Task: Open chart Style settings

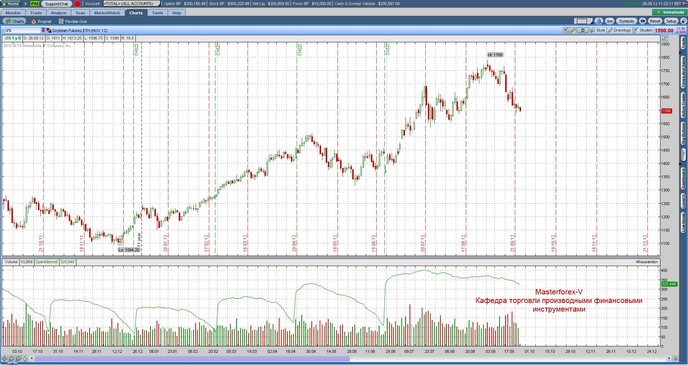Action: click(598, 30)
